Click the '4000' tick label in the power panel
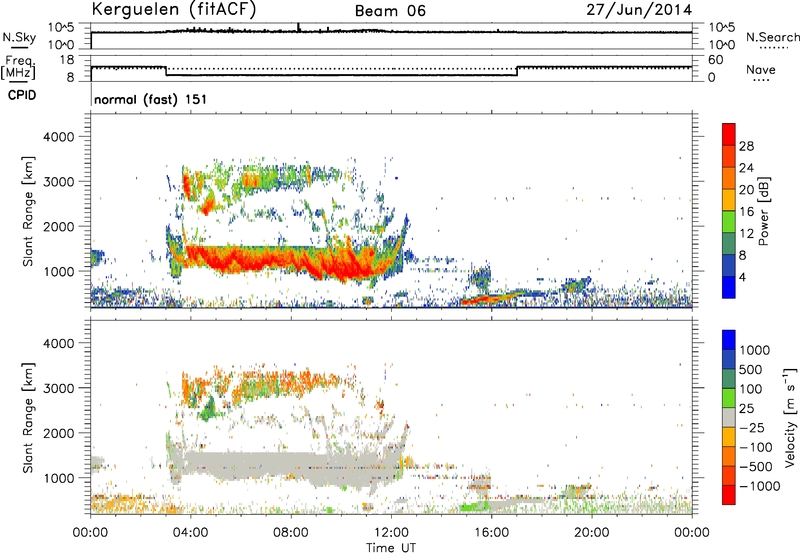 click(58, 137)
